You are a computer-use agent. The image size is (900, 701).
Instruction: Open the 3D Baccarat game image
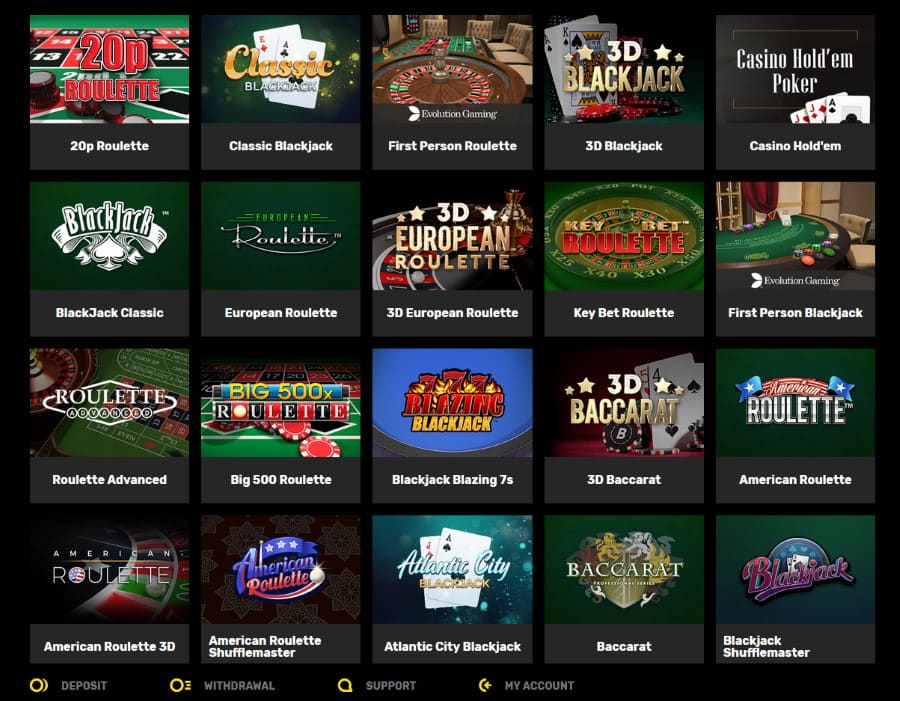coord(624,402)
